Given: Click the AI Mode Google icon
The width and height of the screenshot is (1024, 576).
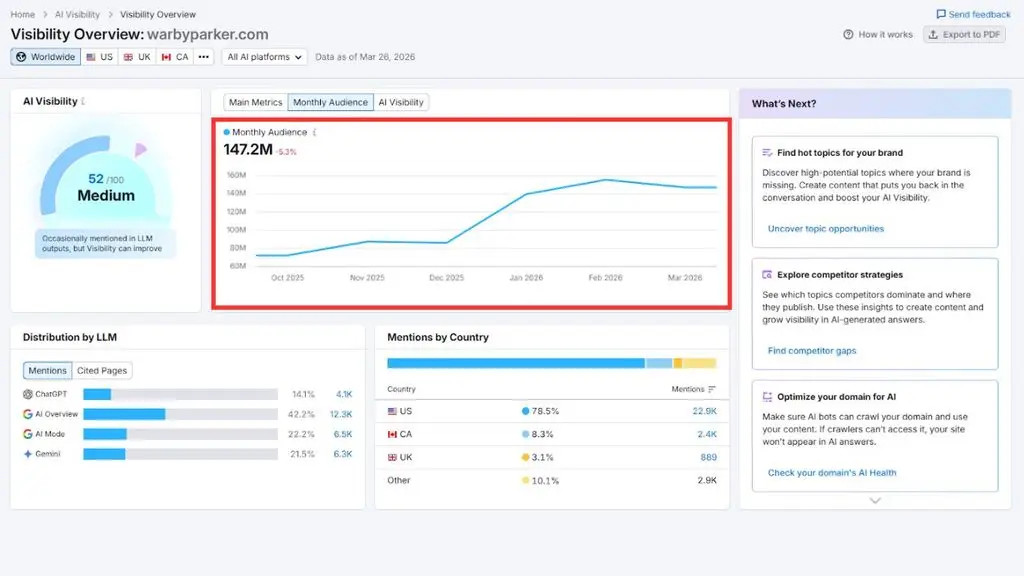Looking at the screenshot, I should pos(27,434).
